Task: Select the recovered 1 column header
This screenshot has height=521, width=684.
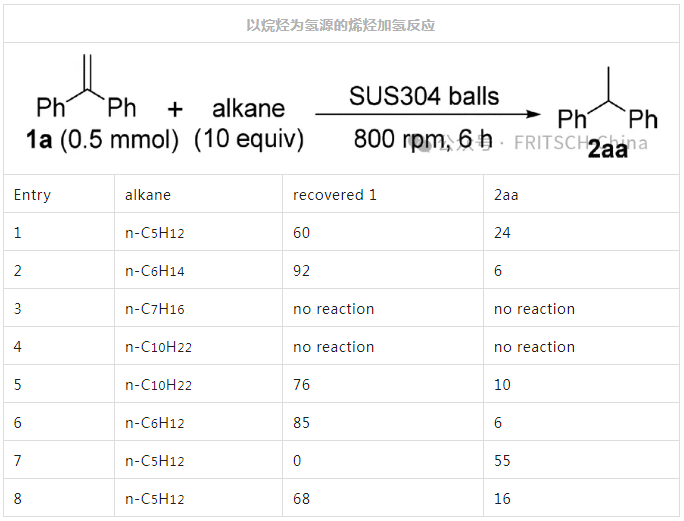Action: (x=334, y=195)
